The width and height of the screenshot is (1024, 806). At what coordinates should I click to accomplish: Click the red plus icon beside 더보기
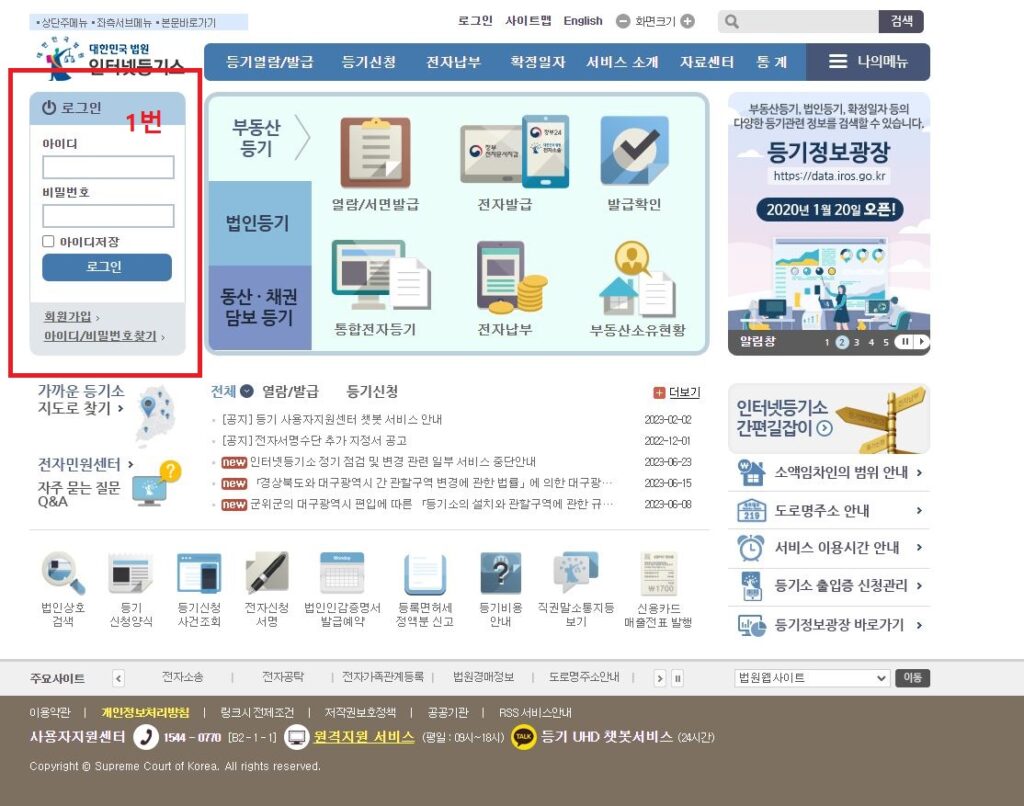pos(659,393)
